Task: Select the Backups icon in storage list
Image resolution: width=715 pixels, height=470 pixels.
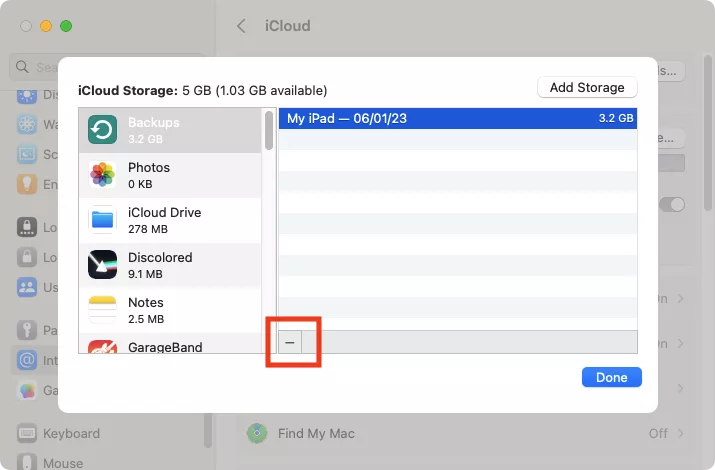Action: pos(102,130)
